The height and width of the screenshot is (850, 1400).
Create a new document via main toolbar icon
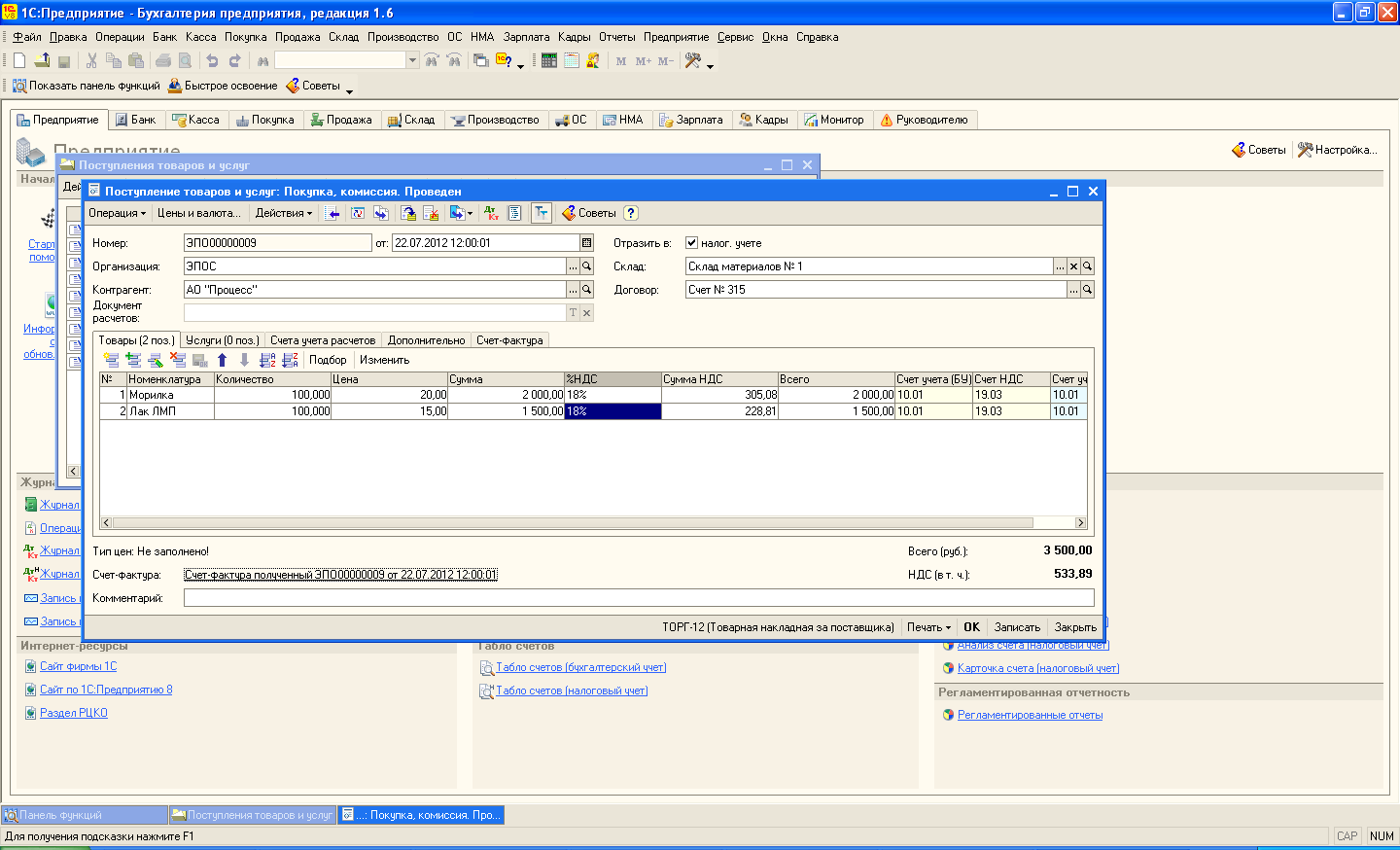pyautogui.click(x=19, y=60)
